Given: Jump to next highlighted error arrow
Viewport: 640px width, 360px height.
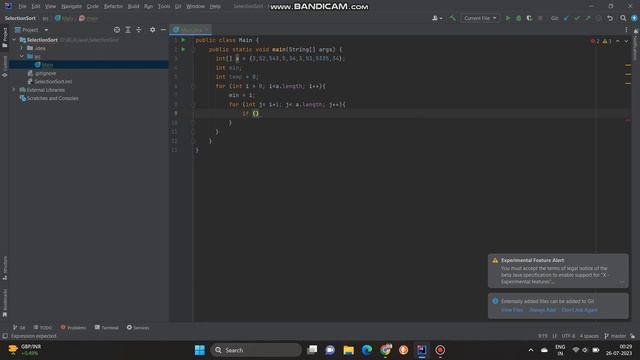Looking at the screenshot, I should click(x=626, y=41).
